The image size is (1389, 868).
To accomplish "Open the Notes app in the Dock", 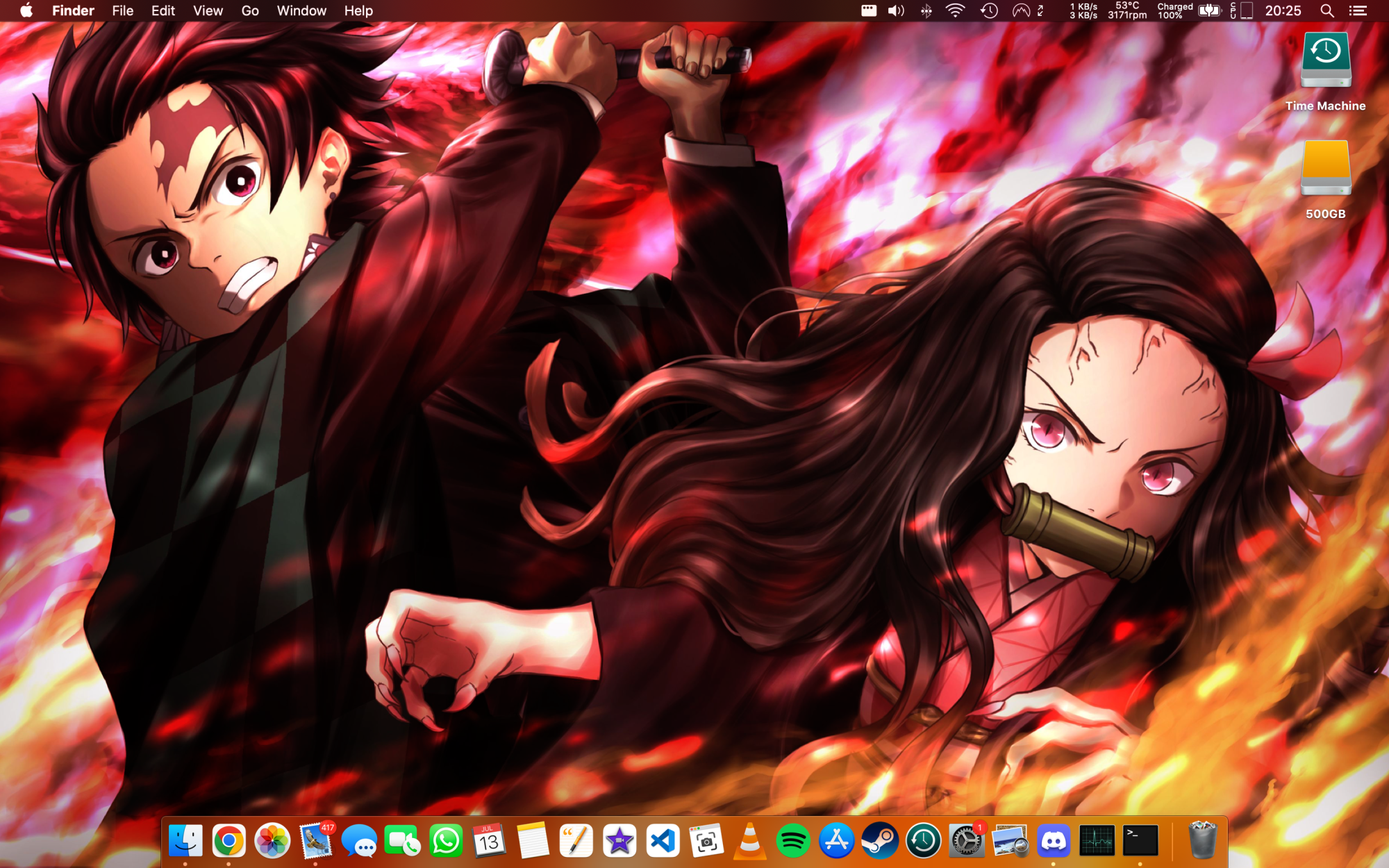I will point(533,841).
